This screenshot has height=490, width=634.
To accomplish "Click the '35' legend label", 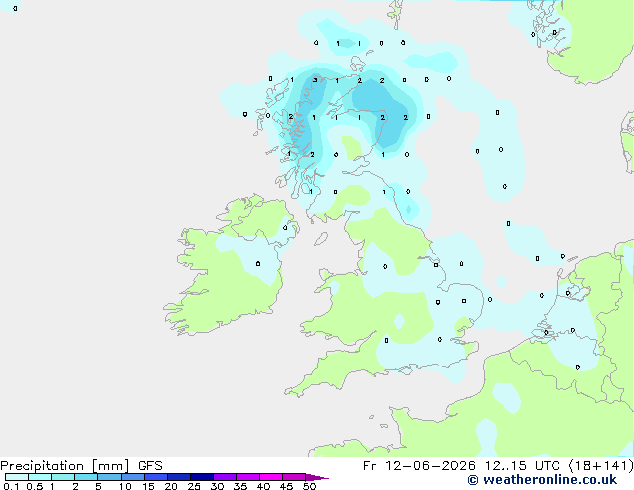I will coord(240,486).
